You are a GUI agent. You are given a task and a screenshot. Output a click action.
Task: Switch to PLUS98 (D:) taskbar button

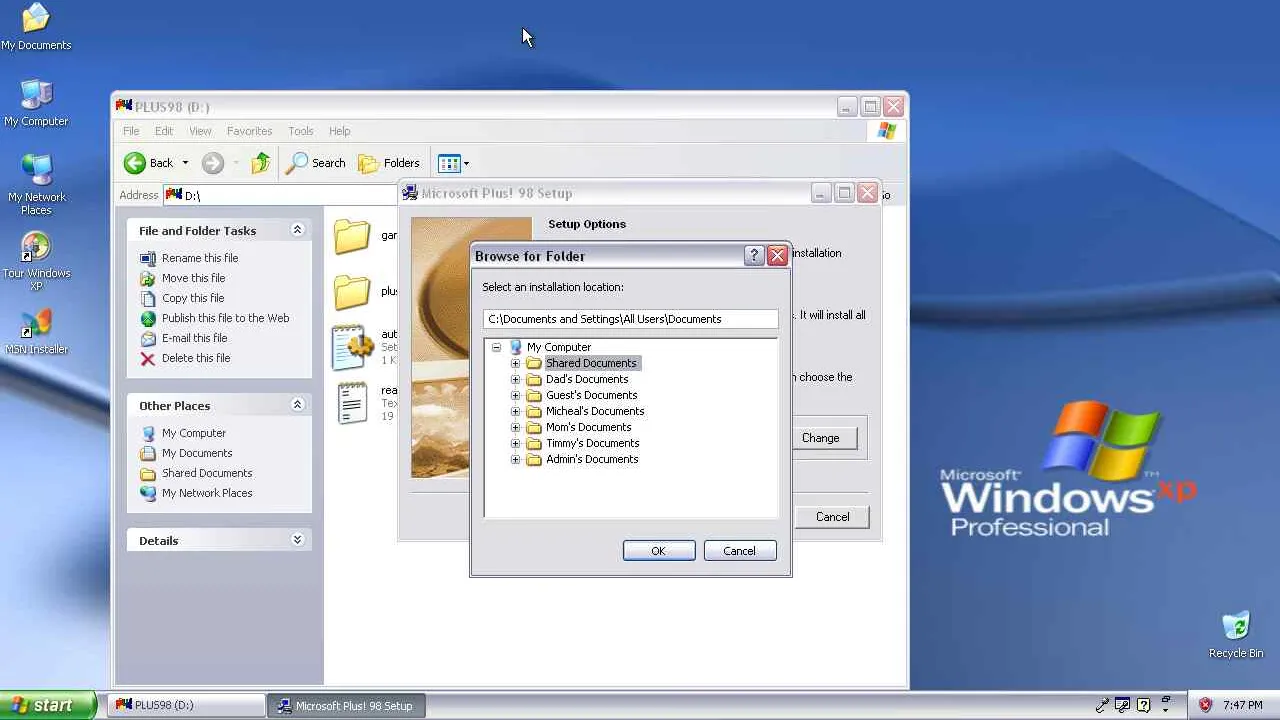185,705
